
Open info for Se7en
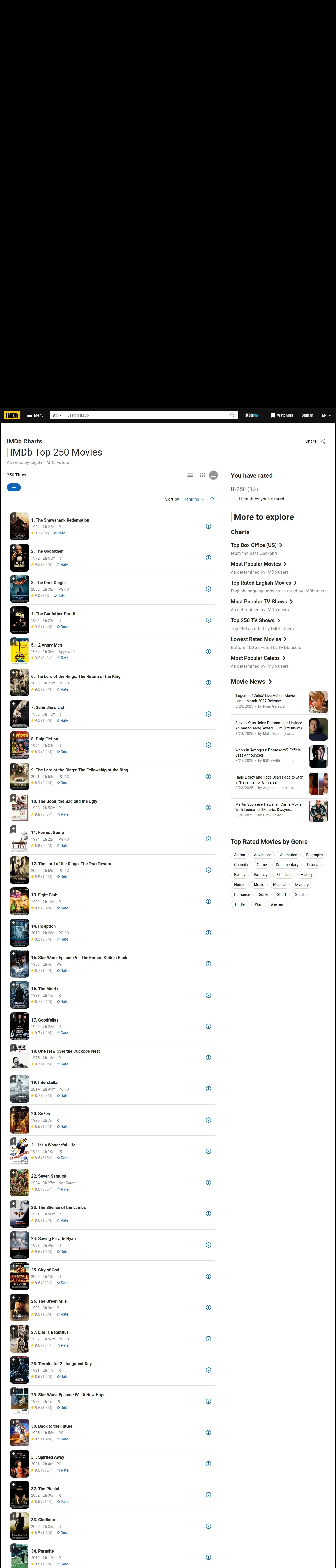[x=209, y=1120]
